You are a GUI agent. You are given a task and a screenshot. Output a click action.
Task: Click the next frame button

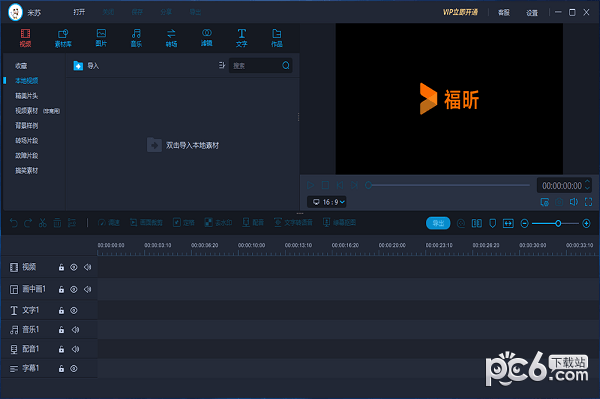click(355, 185)
